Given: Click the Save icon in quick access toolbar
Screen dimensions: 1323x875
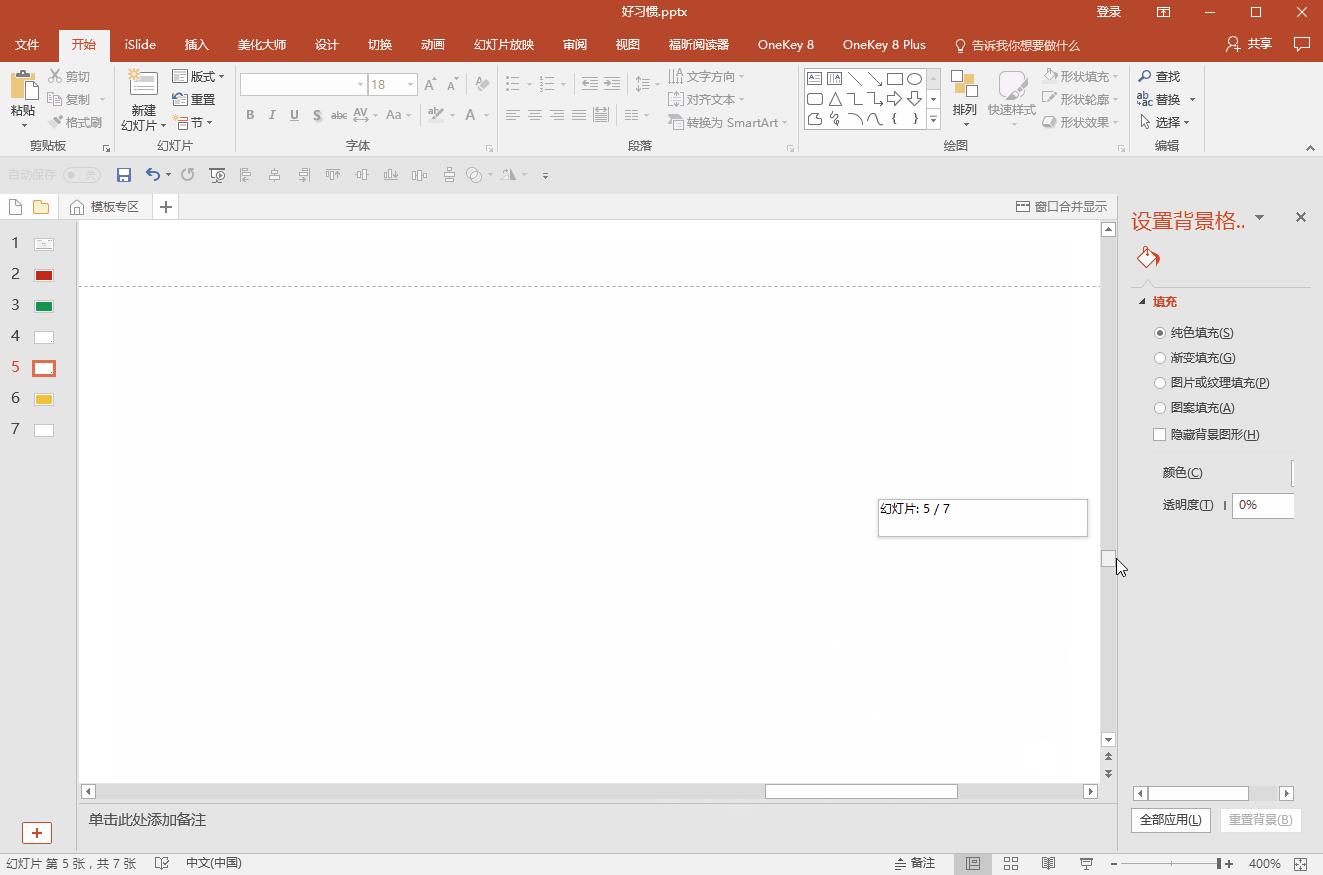Looking at the screenshot, I should (124, 175).
